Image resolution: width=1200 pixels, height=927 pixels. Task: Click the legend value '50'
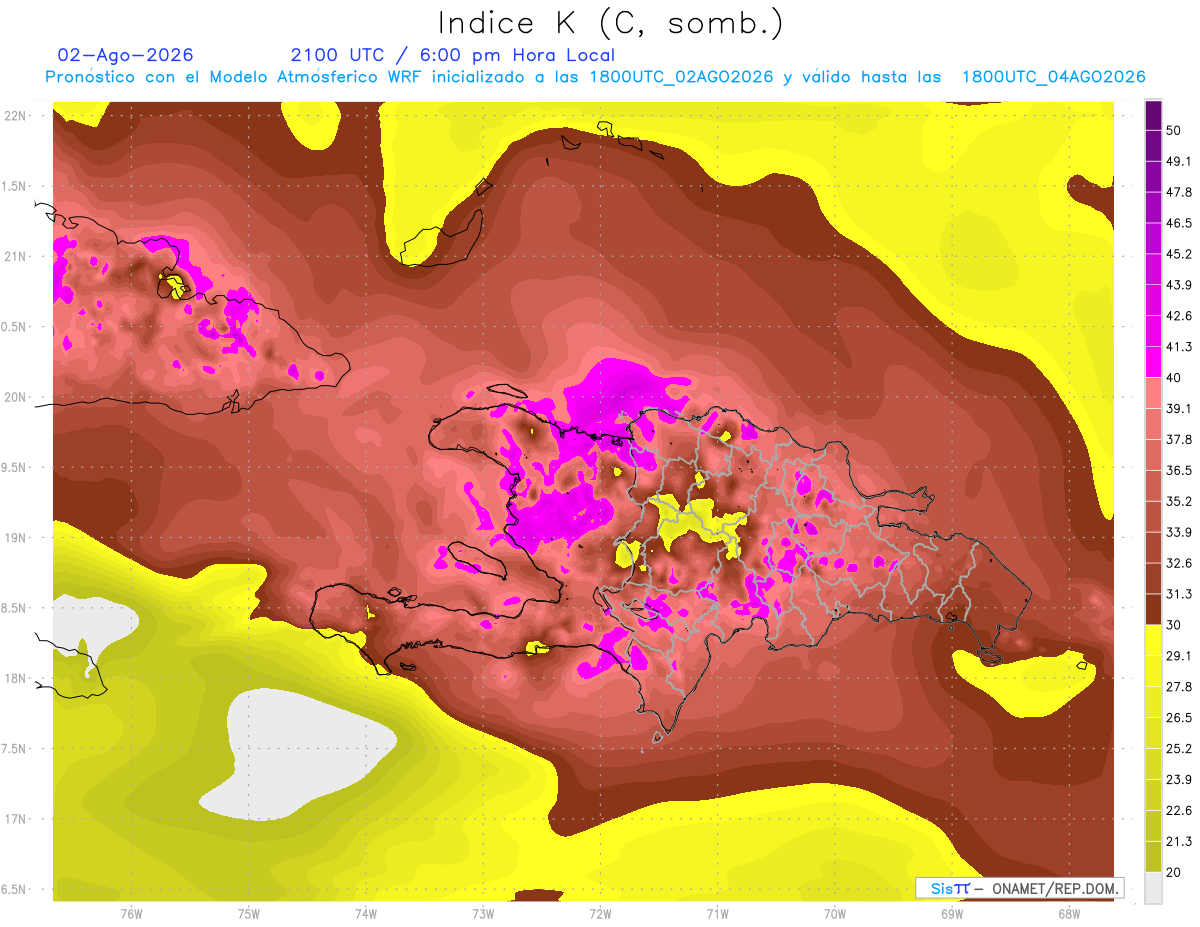click(x=1176, y=131)
